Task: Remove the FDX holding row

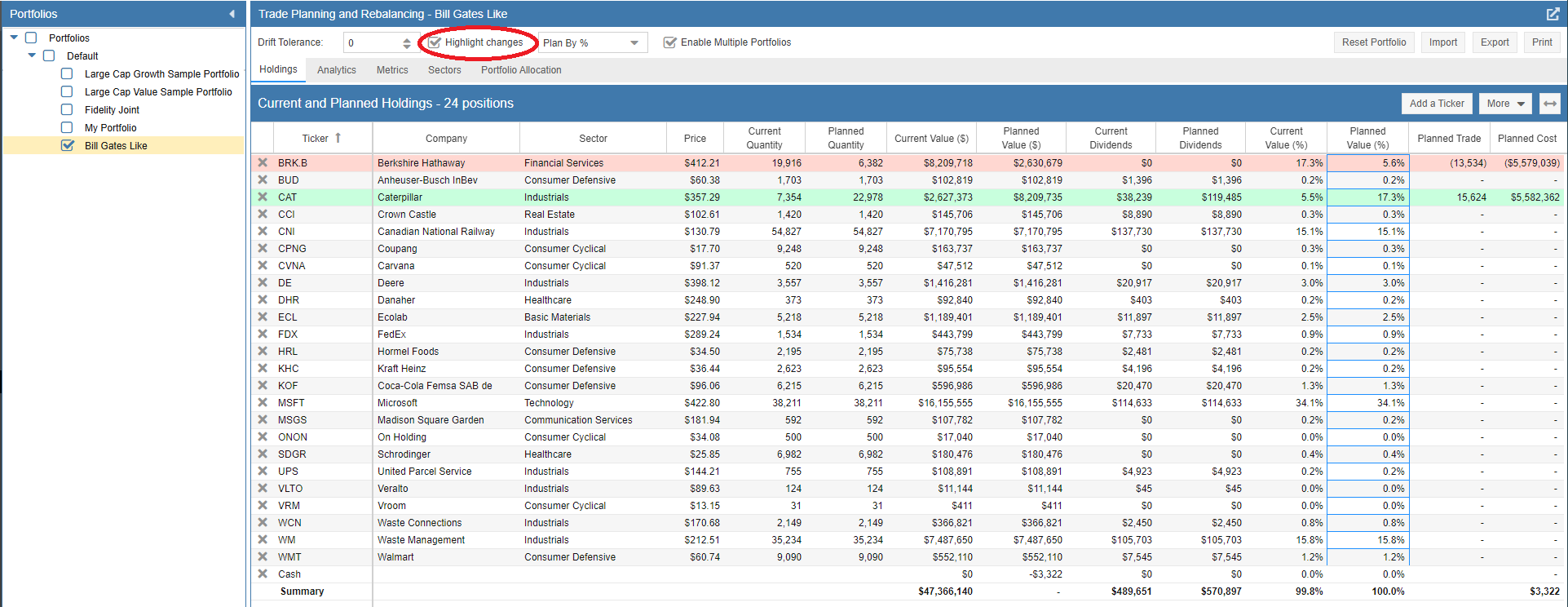Action: 263,334
